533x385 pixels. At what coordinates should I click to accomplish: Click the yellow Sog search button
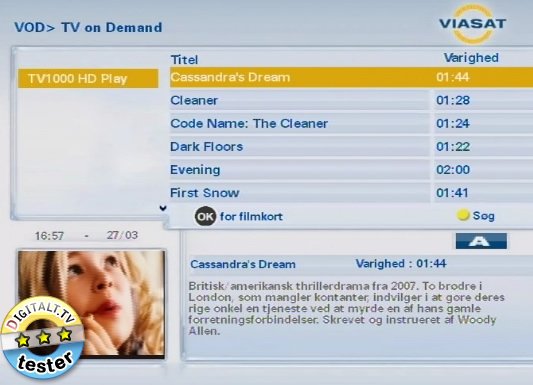click(462, 215)
